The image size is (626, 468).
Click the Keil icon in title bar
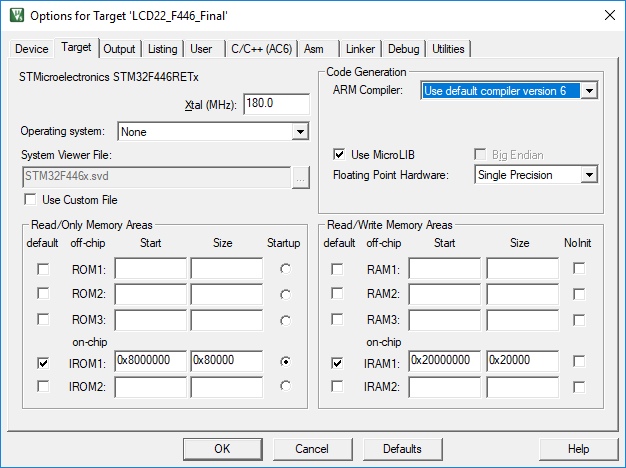click(15, 15)
